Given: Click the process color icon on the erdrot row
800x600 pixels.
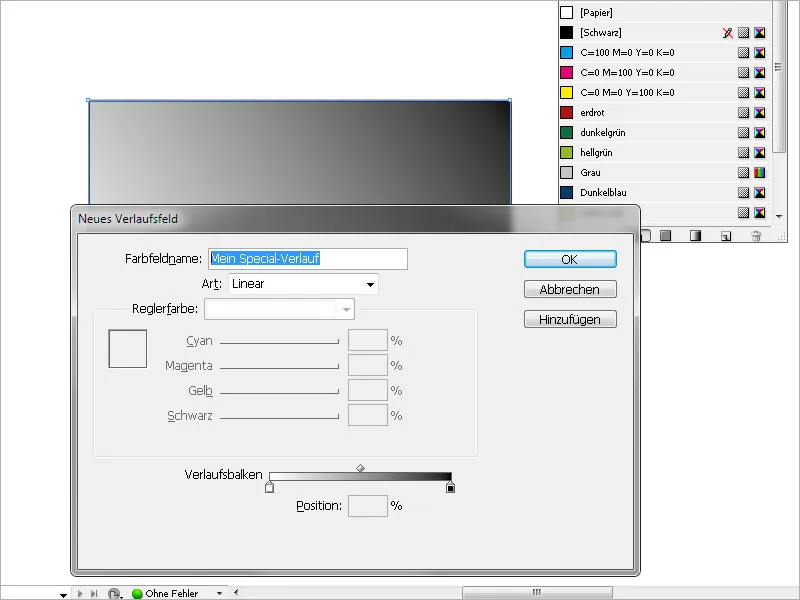Looking at the screenshot, I should coord(743,112).
